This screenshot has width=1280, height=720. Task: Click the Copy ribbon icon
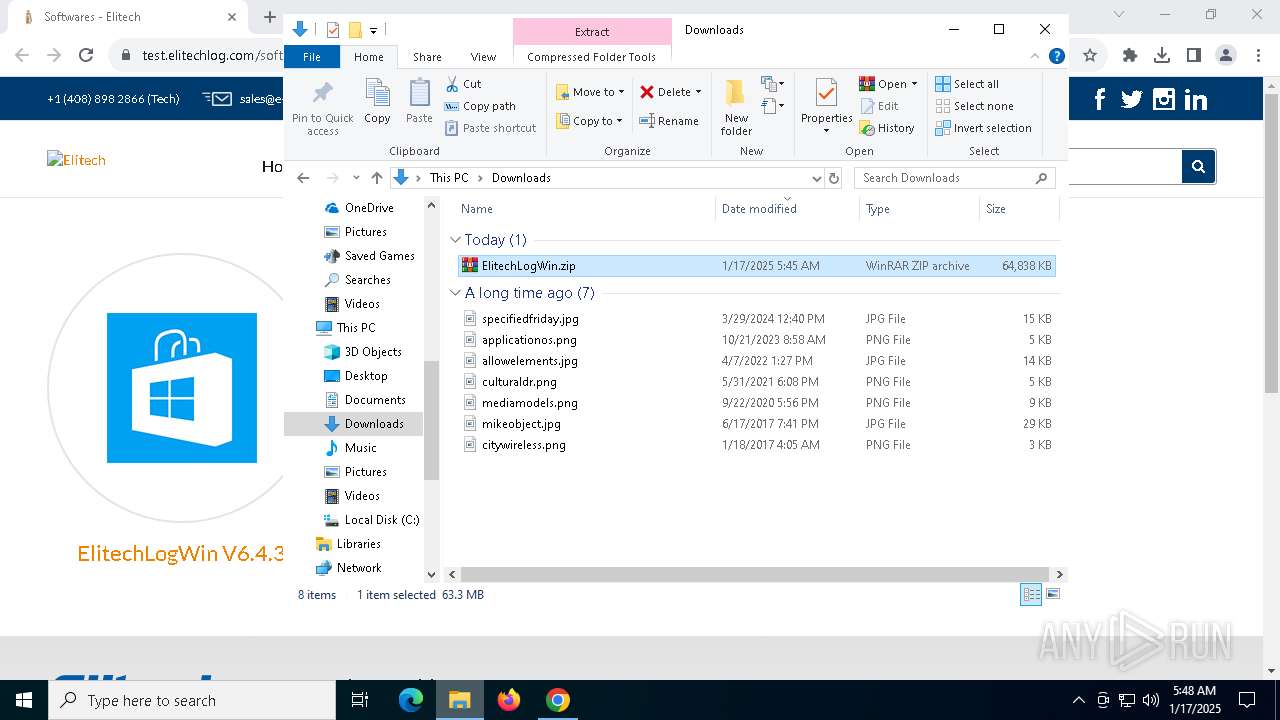(x=377, y=102)
